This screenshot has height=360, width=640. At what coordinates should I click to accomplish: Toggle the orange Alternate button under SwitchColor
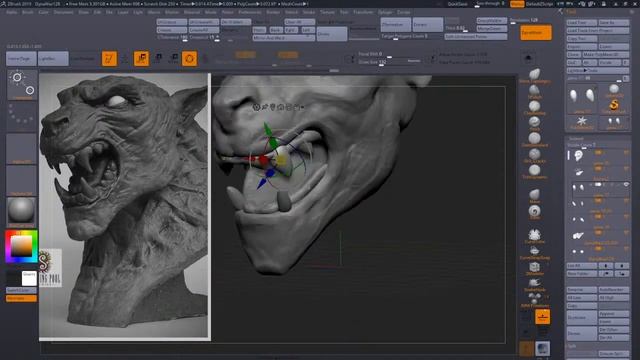click(x=21, y=298)
